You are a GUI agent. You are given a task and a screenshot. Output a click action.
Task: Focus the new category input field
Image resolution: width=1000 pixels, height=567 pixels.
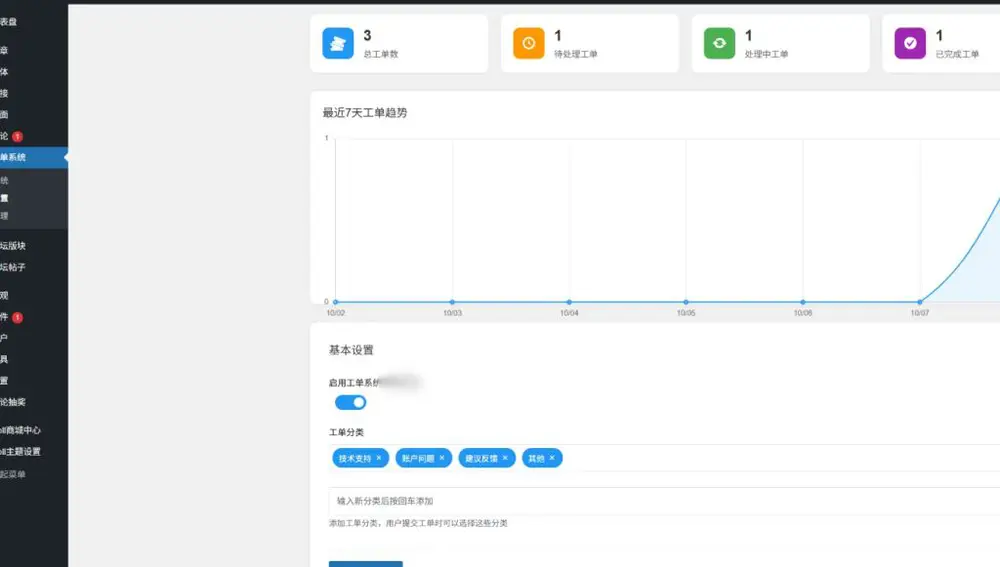pos(664,501)
